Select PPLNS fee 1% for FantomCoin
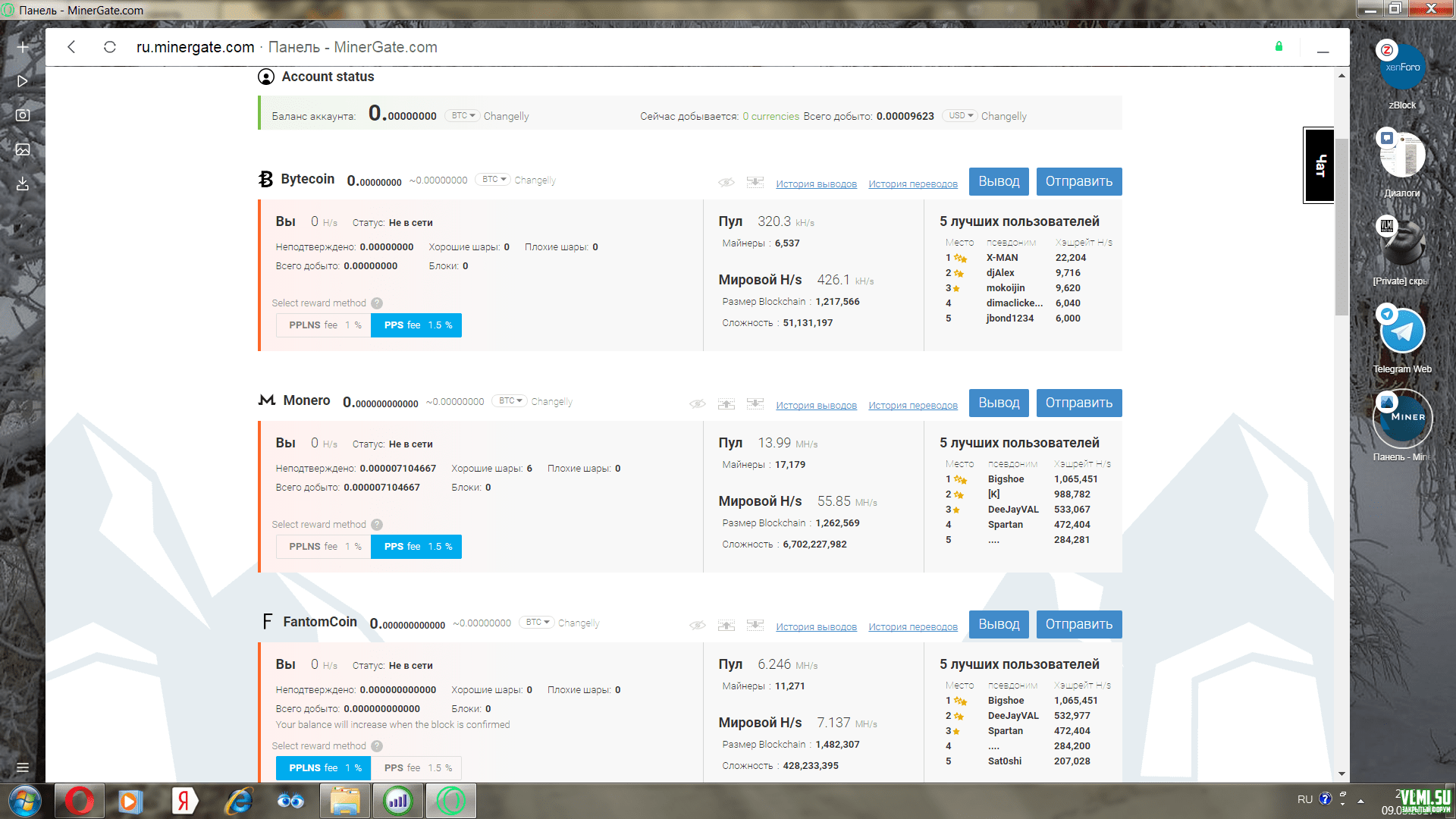 [x=324, y=768]
